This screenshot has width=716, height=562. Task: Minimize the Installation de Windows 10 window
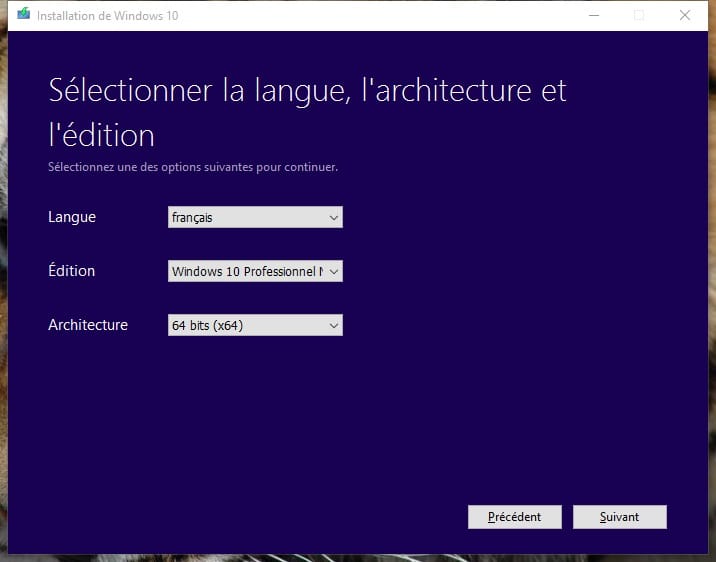pyautogui.click(x=594, y=16)
